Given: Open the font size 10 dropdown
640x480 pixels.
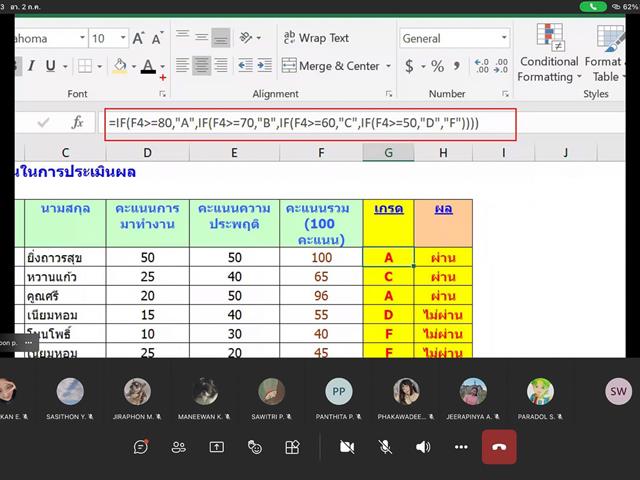Looking at the screenshot, I should pos(123,38).
